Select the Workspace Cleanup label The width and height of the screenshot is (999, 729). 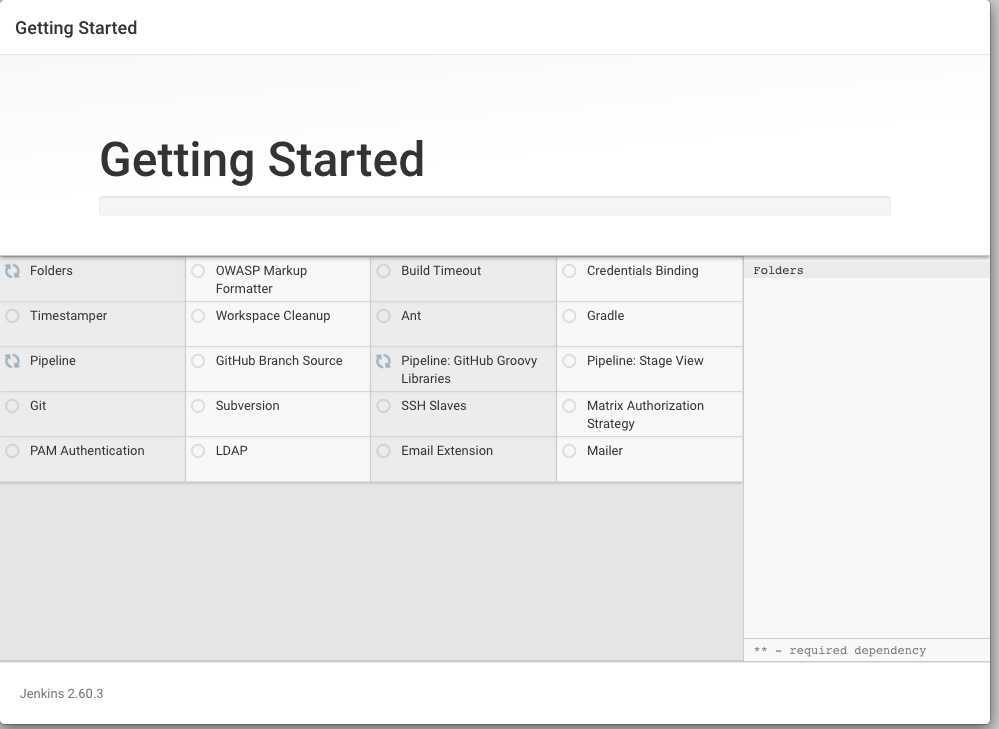pos(273,316)
